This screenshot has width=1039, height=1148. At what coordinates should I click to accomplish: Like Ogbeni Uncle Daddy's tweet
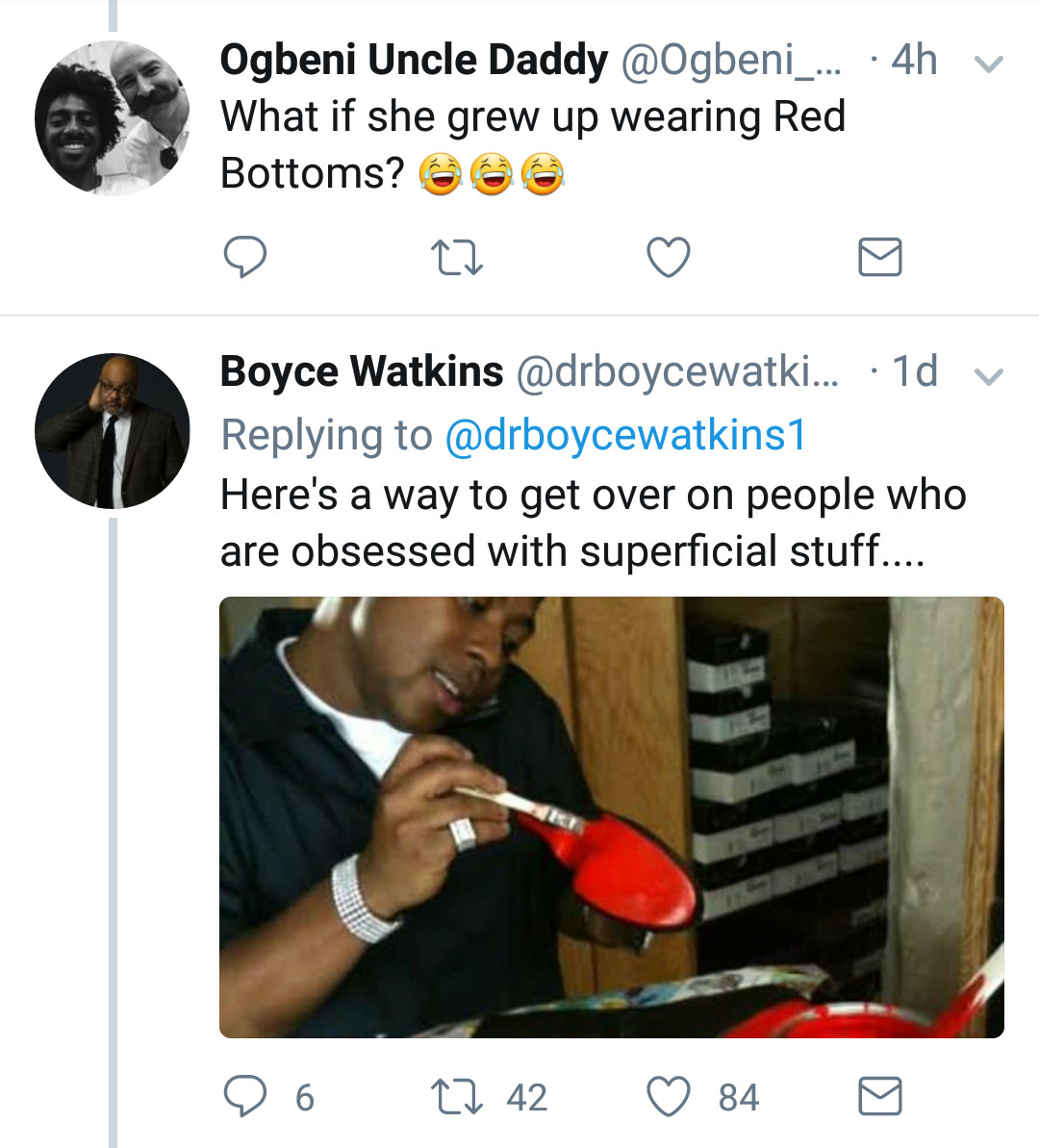[x=669, y=257]
